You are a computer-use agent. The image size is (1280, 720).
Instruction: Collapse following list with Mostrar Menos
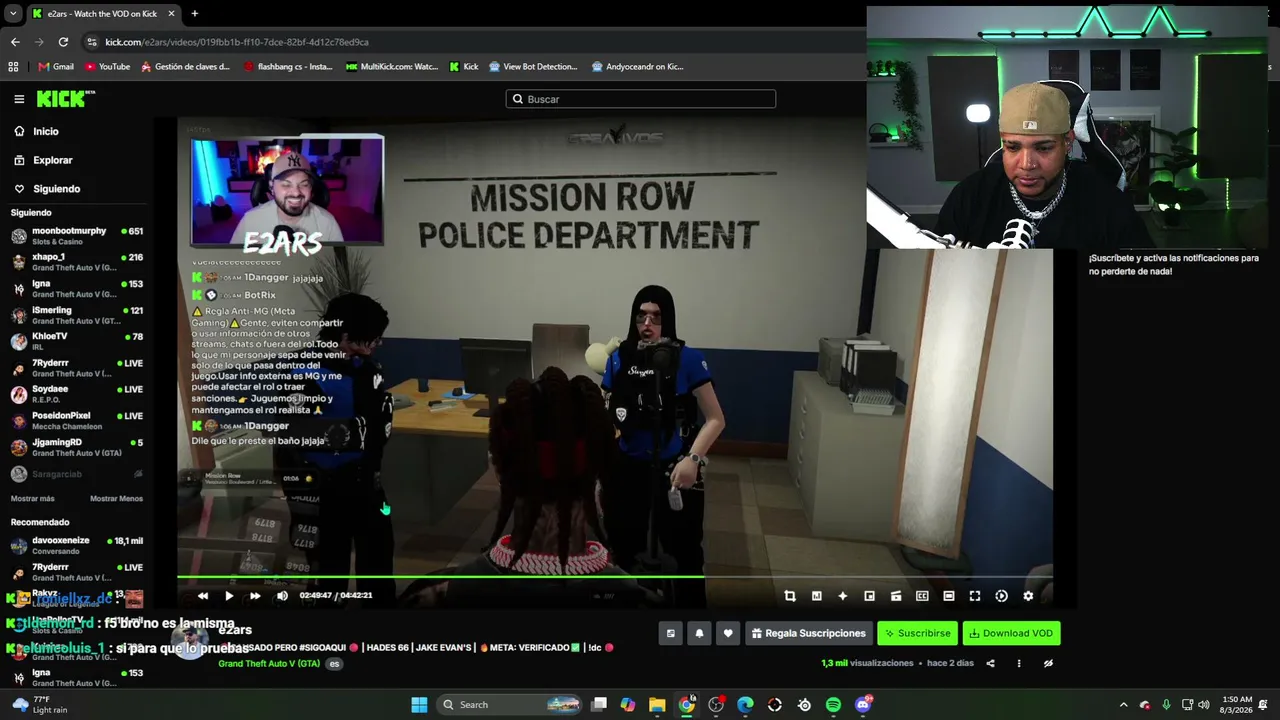pyautogui.click(x=116, y=499)
